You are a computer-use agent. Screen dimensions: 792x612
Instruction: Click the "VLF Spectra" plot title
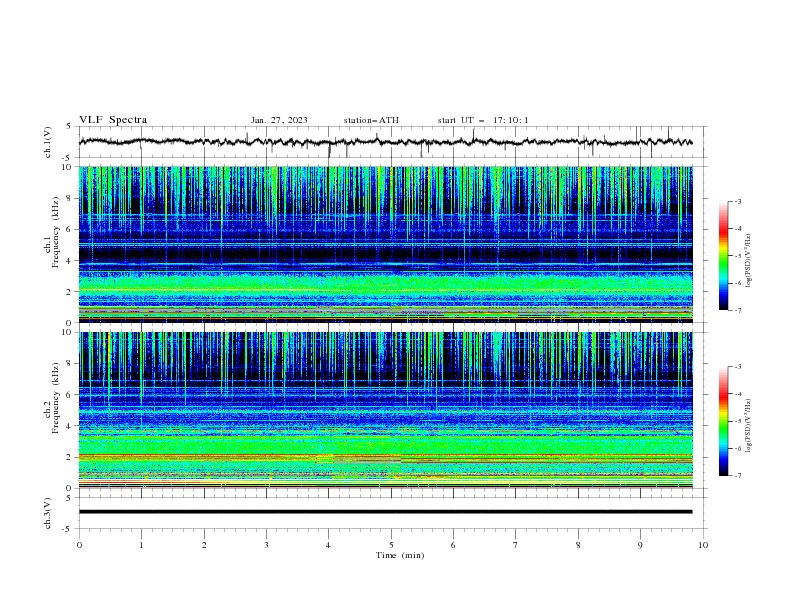[113, 120]
